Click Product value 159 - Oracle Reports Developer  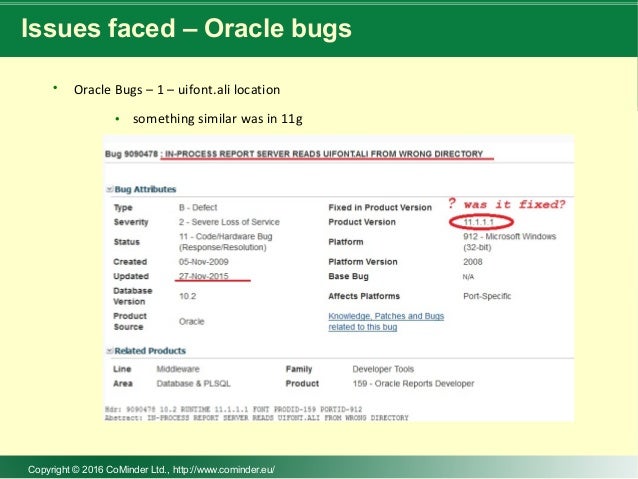pos(413,383)
